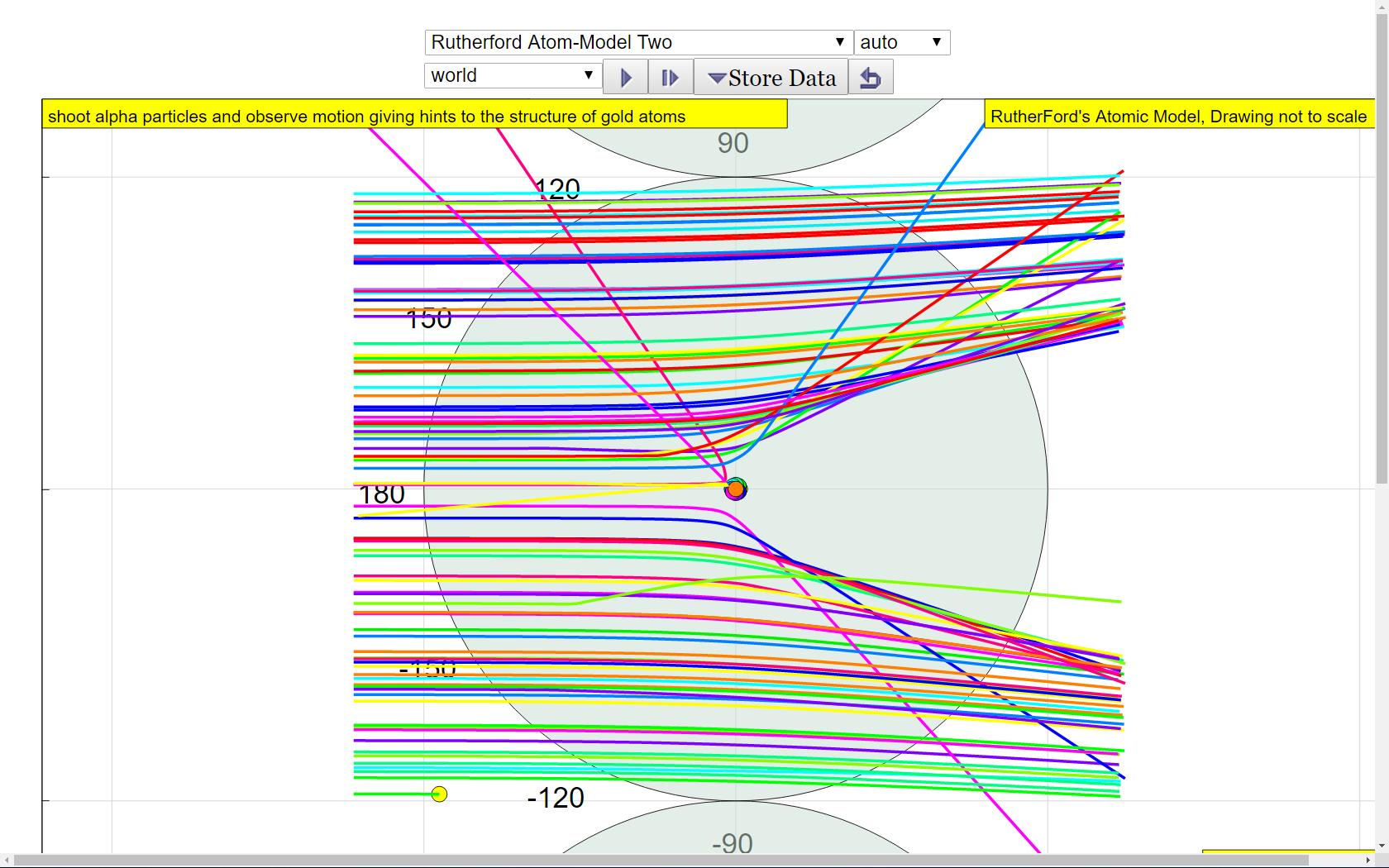Screen dimensions: 1389x868
Task: Open the auto dropdown
Action: (x=902, y=42)
